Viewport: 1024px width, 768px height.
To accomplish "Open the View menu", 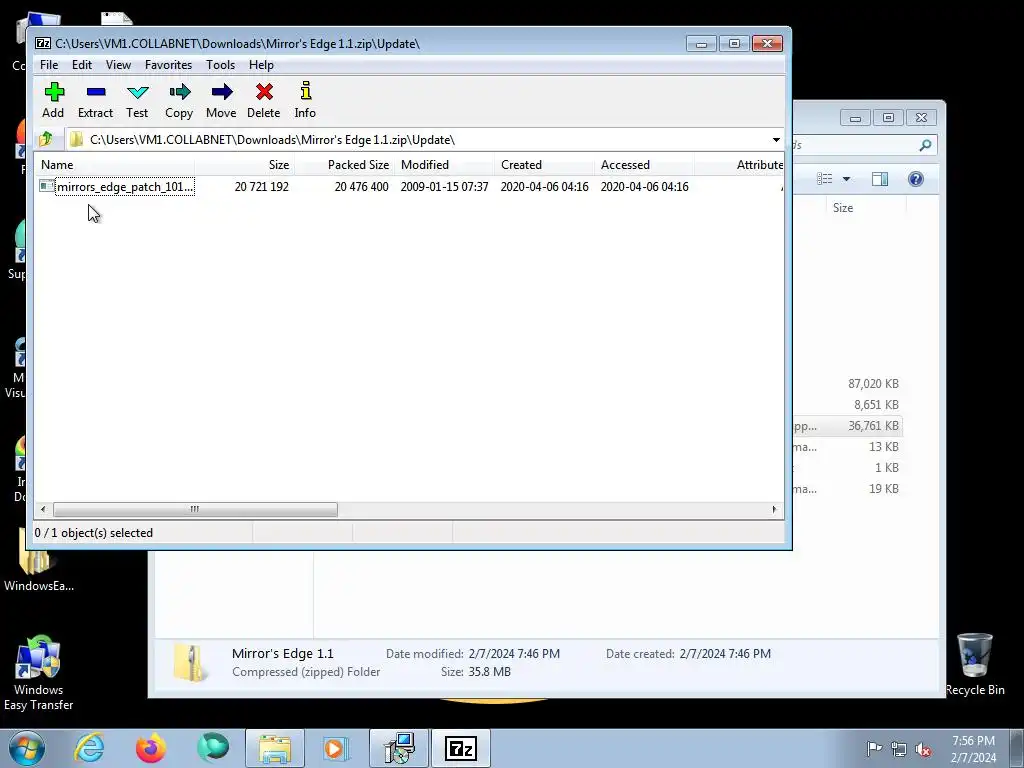I will pos(118,65).
